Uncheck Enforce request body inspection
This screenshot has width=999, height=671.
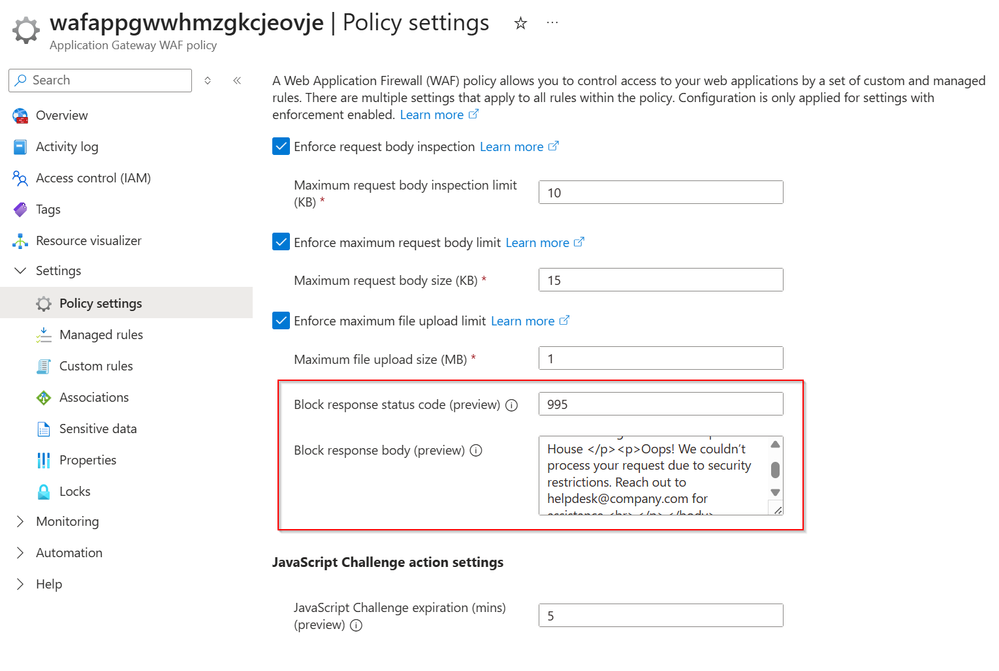pos(281,146)
